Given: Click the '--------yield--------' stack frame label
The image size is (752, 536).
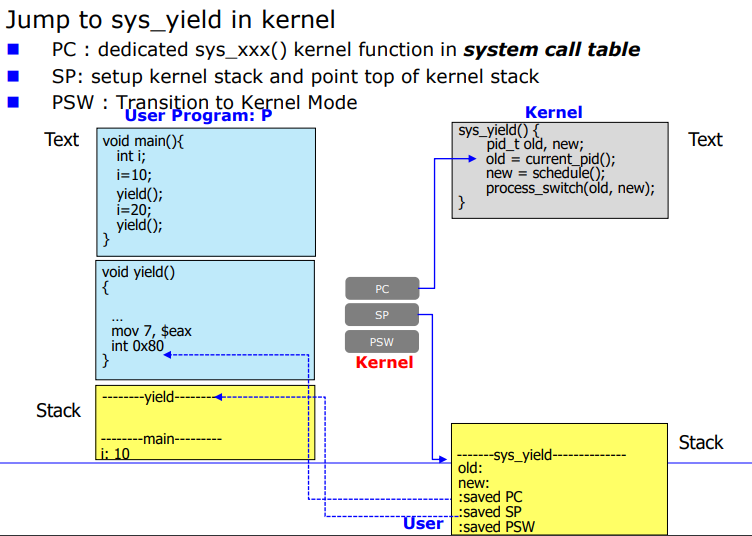Looking at the screenshot, I should tap(159, 397).
